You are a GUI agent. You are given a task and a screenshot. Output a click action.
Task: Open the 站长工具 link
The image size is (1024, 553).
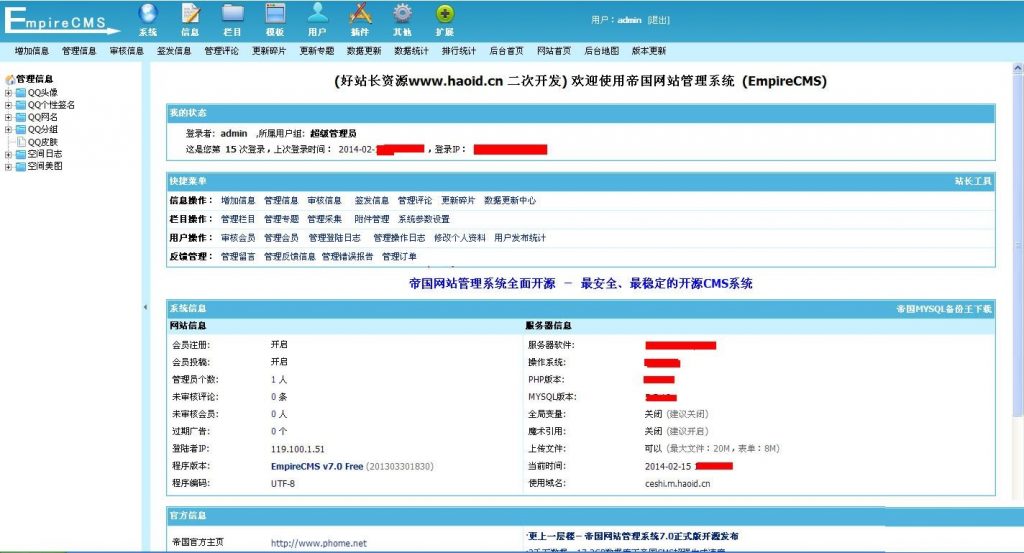[x=973, y=181]
